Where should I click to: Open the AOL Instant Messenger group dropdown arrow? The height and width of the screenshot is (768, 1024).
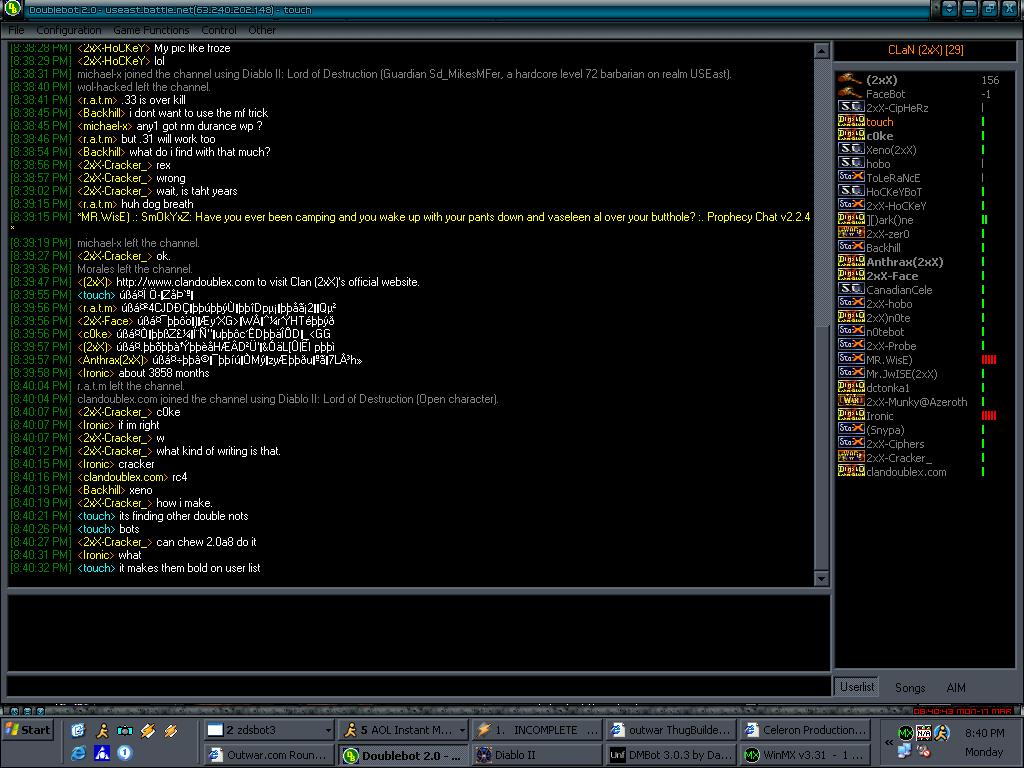pyautogui.click(x=462, y=730)
